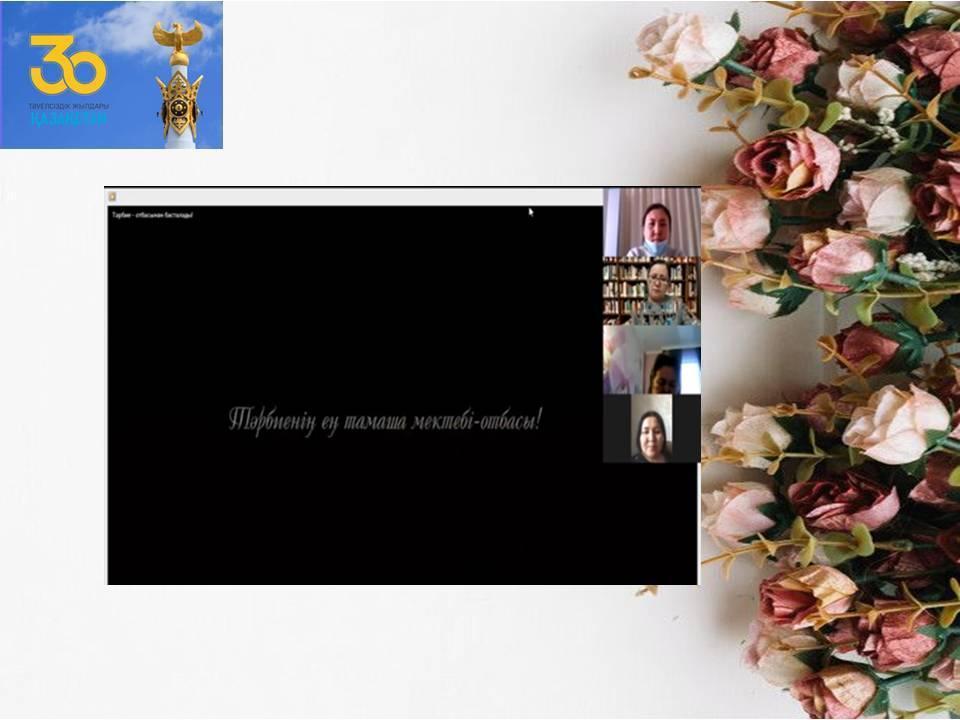960x720 pixels.
Task: Click the empty panel below the participant videos
Action: tap(650, 520)
